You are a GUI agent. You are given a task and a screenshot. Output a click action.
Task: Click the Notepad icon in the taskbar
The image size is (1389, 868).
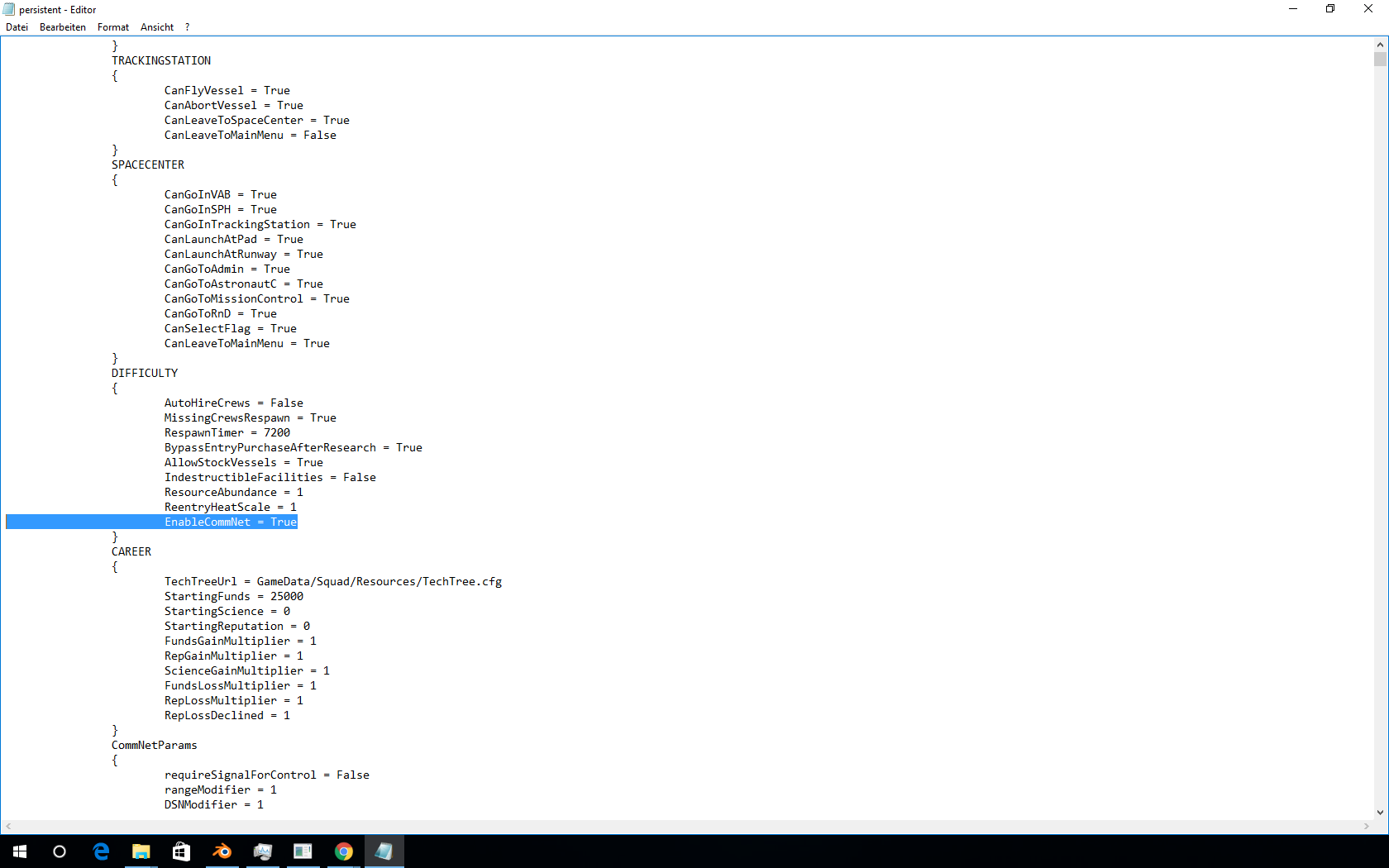click(384, 851)
